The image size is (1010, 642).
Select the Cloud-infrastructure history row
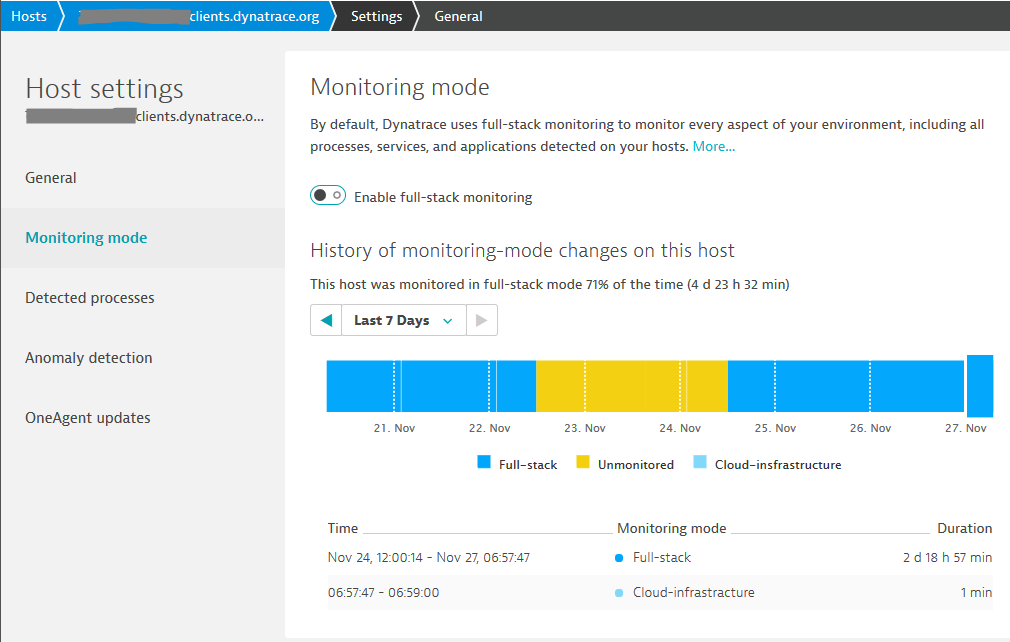tap(660, 592)
